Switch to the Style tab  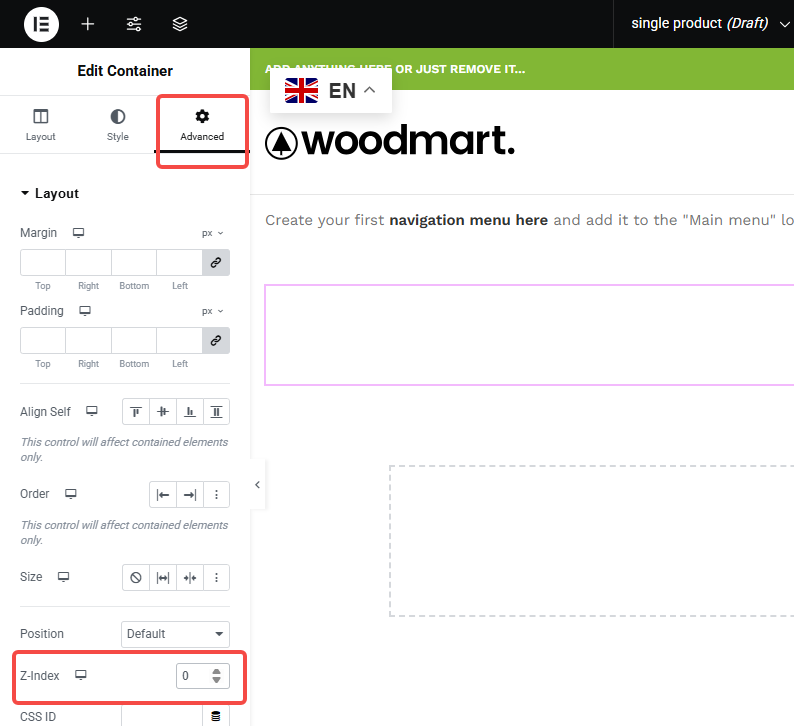click(x=118, y=125)
